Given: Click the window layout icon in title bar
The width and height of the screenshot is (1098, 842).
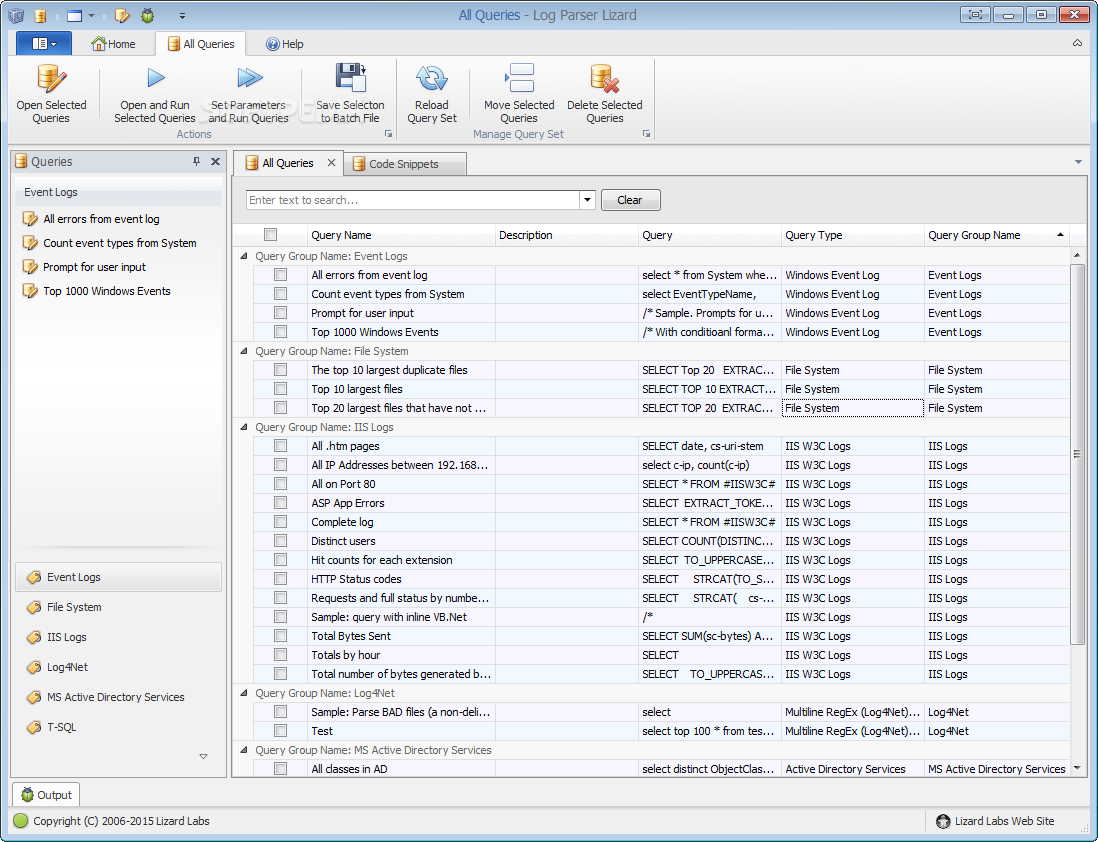Looking at the screenshot, I should (74, 15).
